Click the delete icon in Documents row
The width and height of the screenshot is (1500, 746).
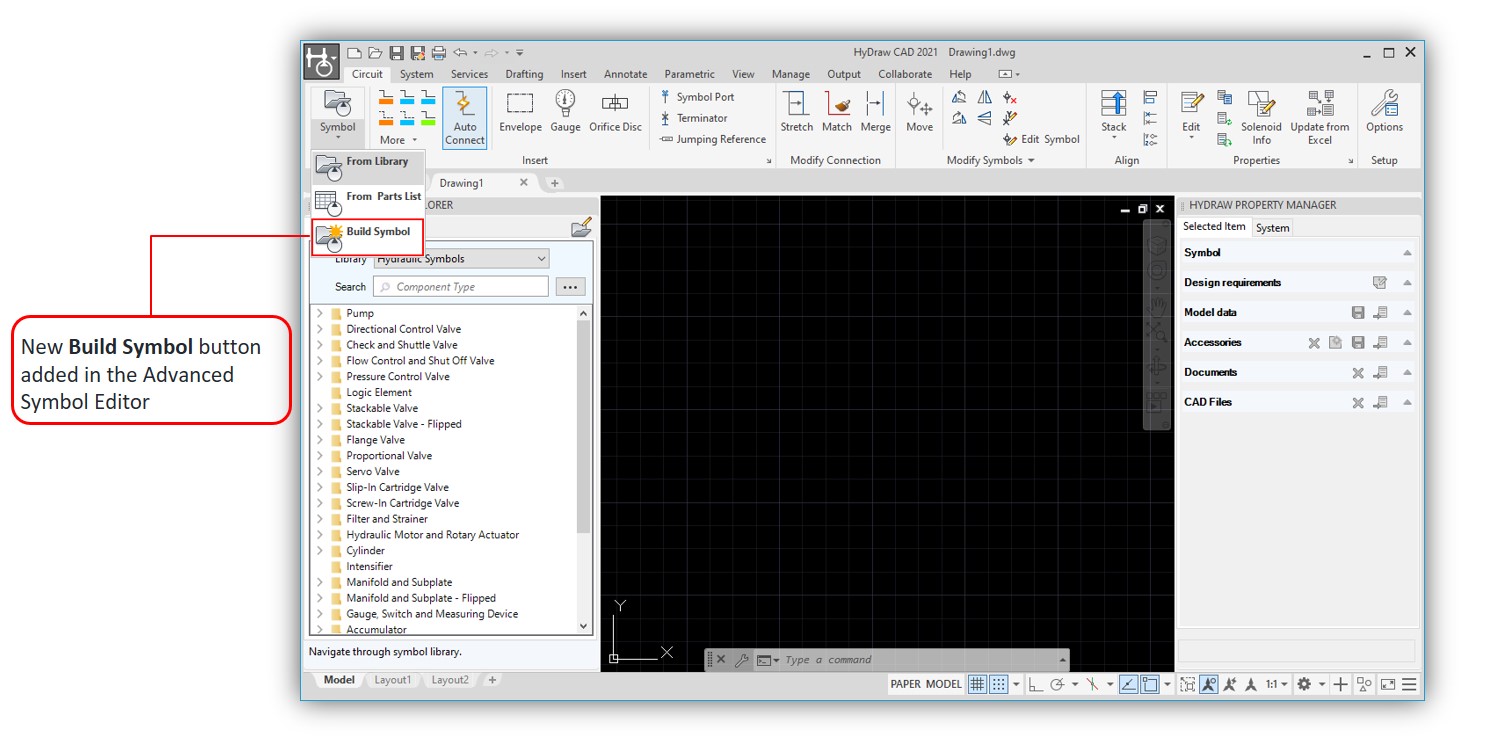click(1358, 373)
